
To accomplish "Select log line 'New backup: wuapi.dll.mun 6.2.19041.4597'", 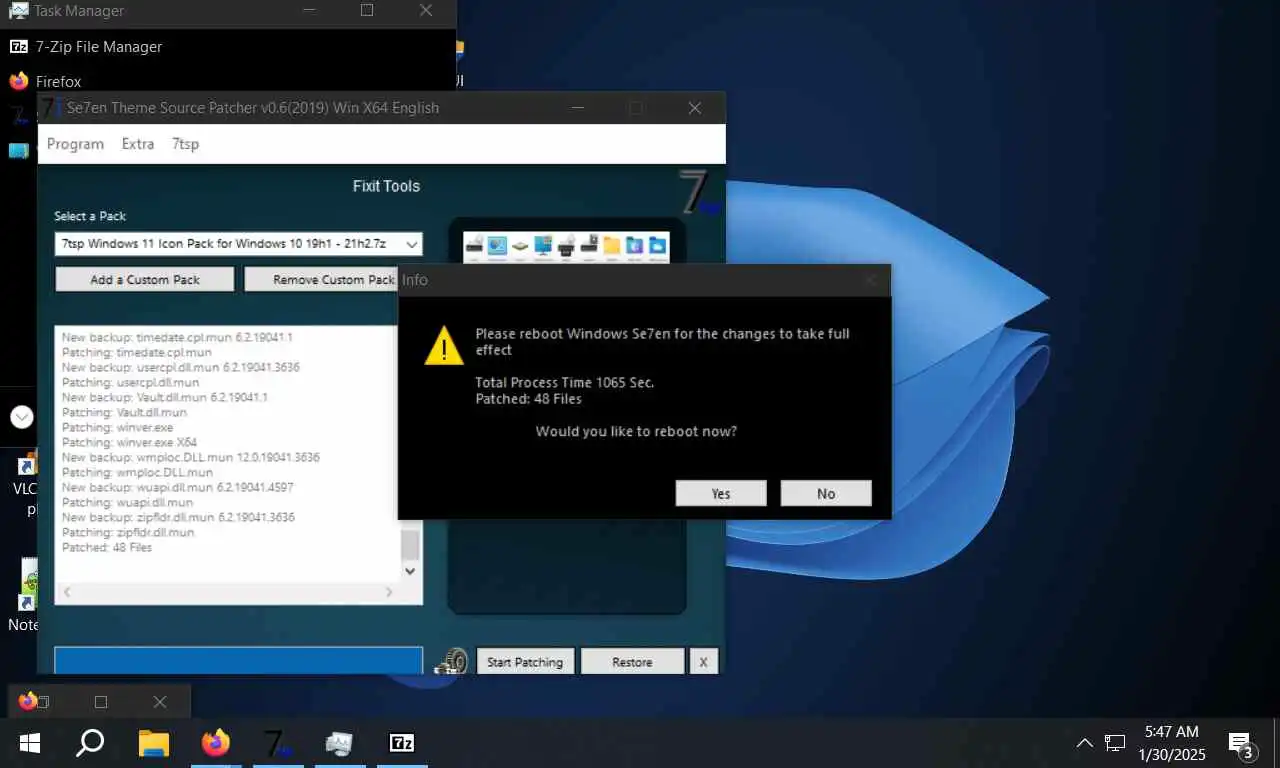I will click(178, 487).
